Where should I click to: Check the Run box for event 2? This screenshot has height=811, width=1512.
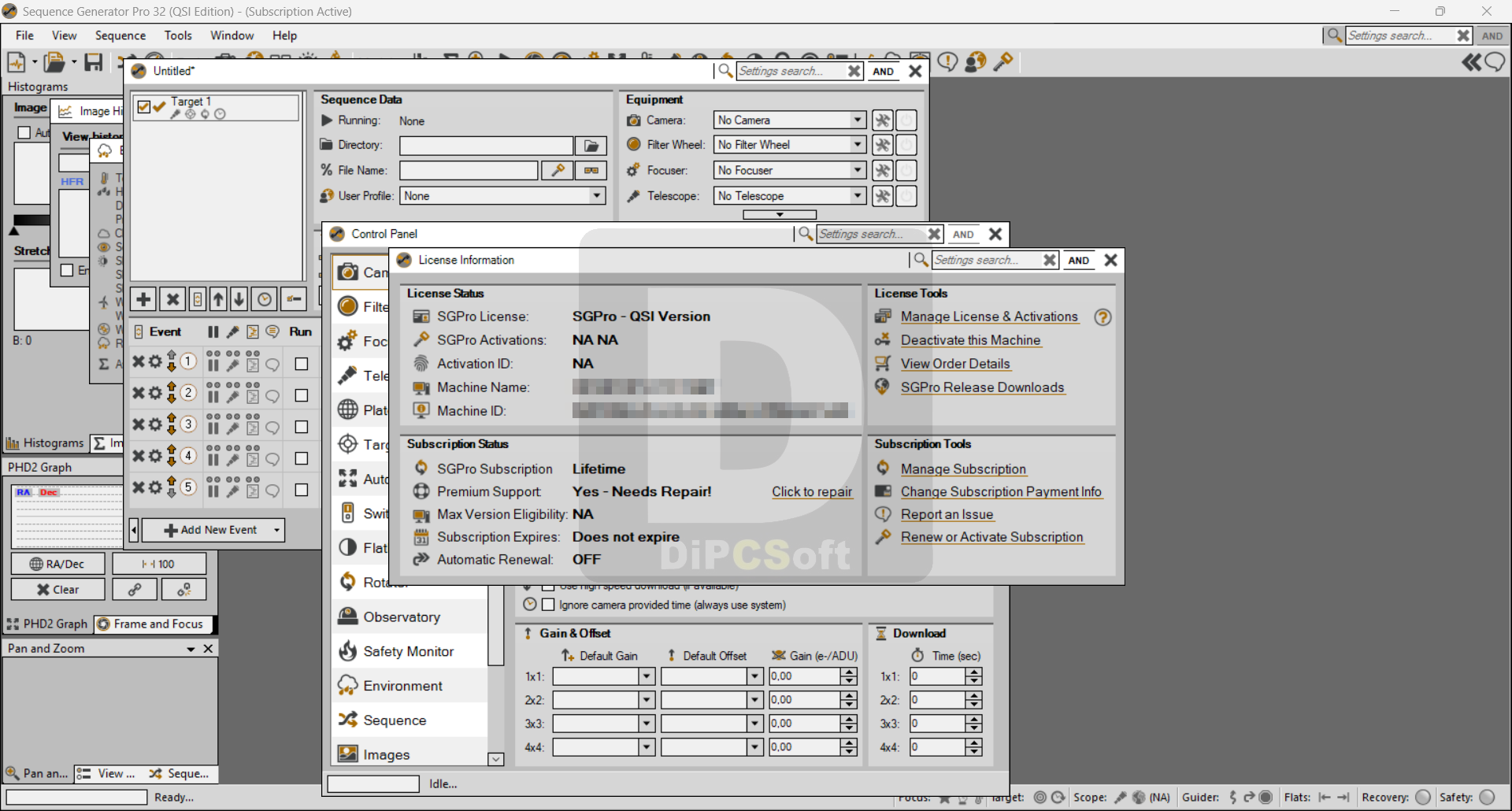(301, 395)
